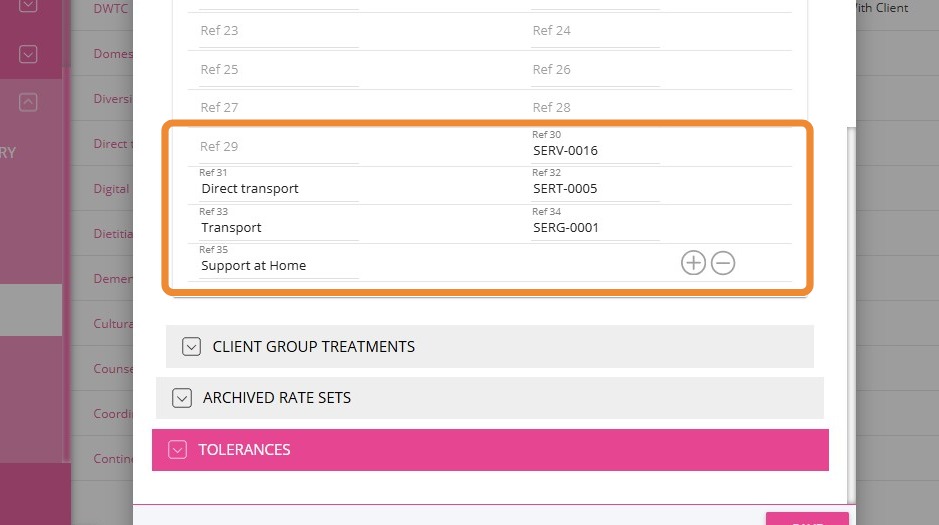Focus the Ref 25 input field
Viewport: 939px width, 525px height.
(278, 70)
